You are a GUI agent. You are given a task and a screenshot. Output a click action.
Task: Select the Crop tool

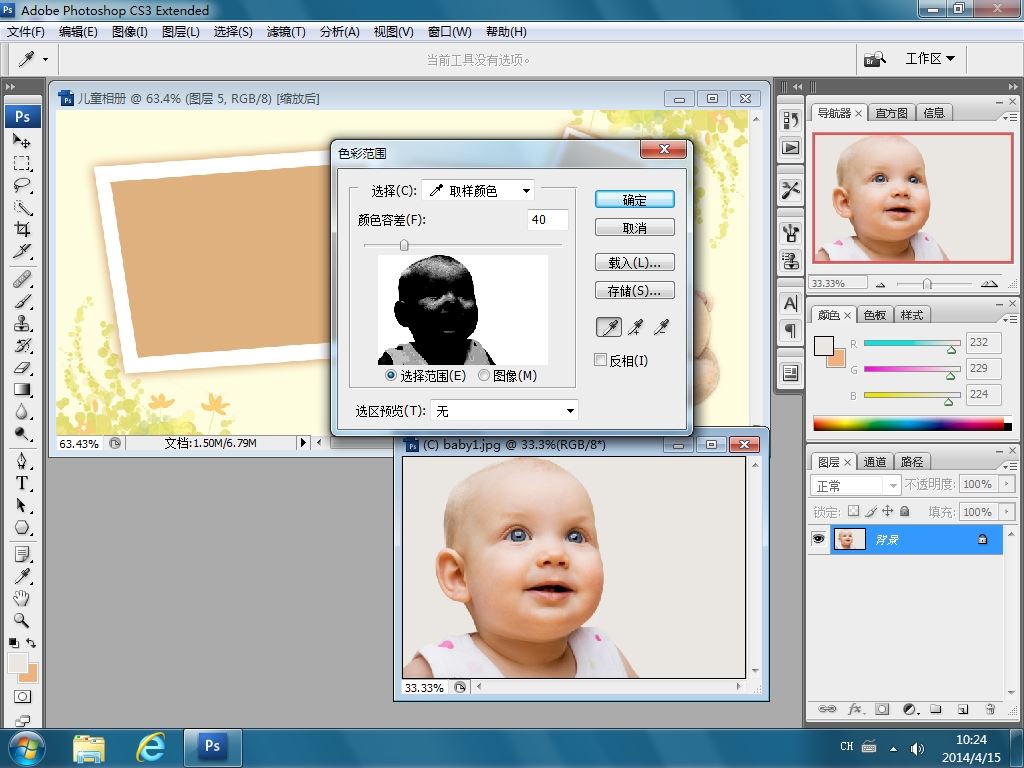[22, 229]
